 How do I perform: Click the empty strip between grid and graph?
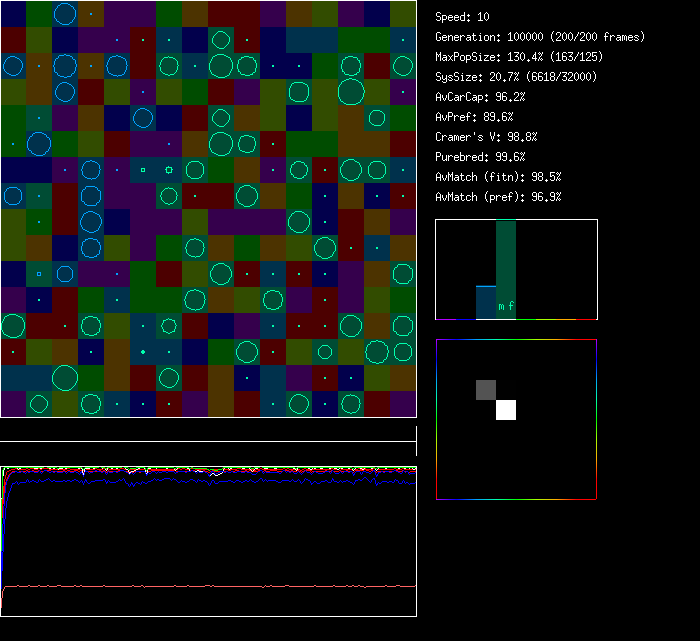[208, 431]
